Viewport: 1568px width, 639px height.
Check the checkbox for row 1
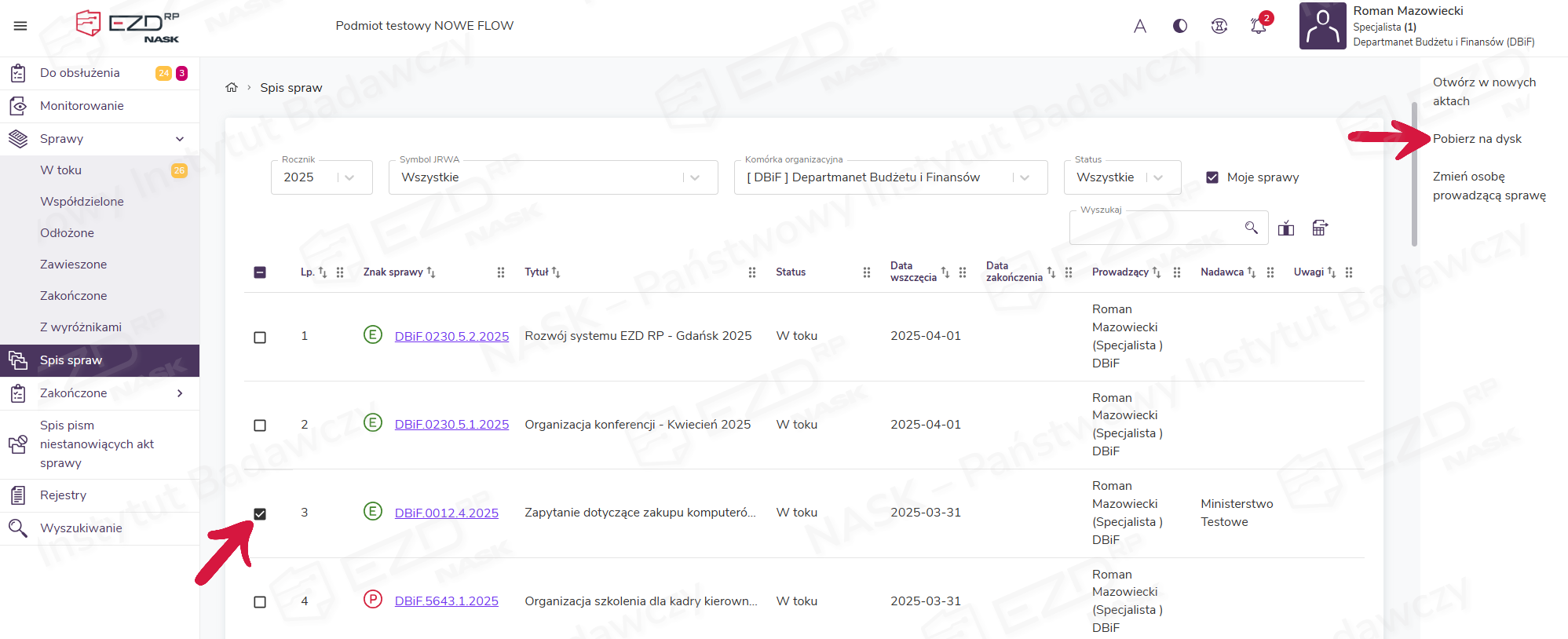(260, 337)
